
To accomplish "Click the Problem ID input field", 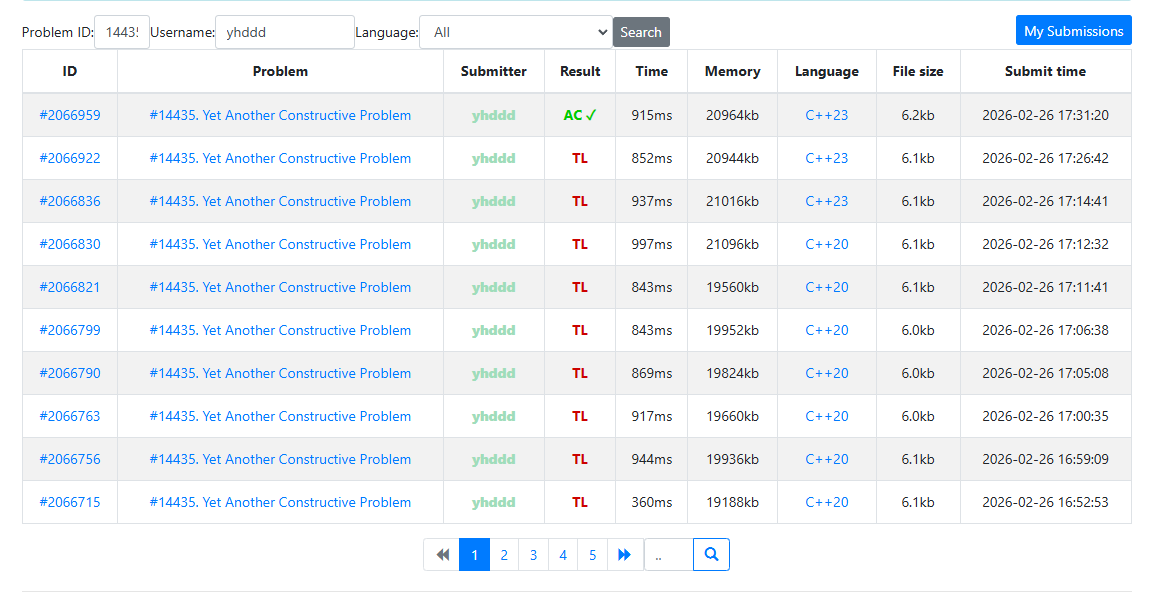I will click(x=122, y=32).
